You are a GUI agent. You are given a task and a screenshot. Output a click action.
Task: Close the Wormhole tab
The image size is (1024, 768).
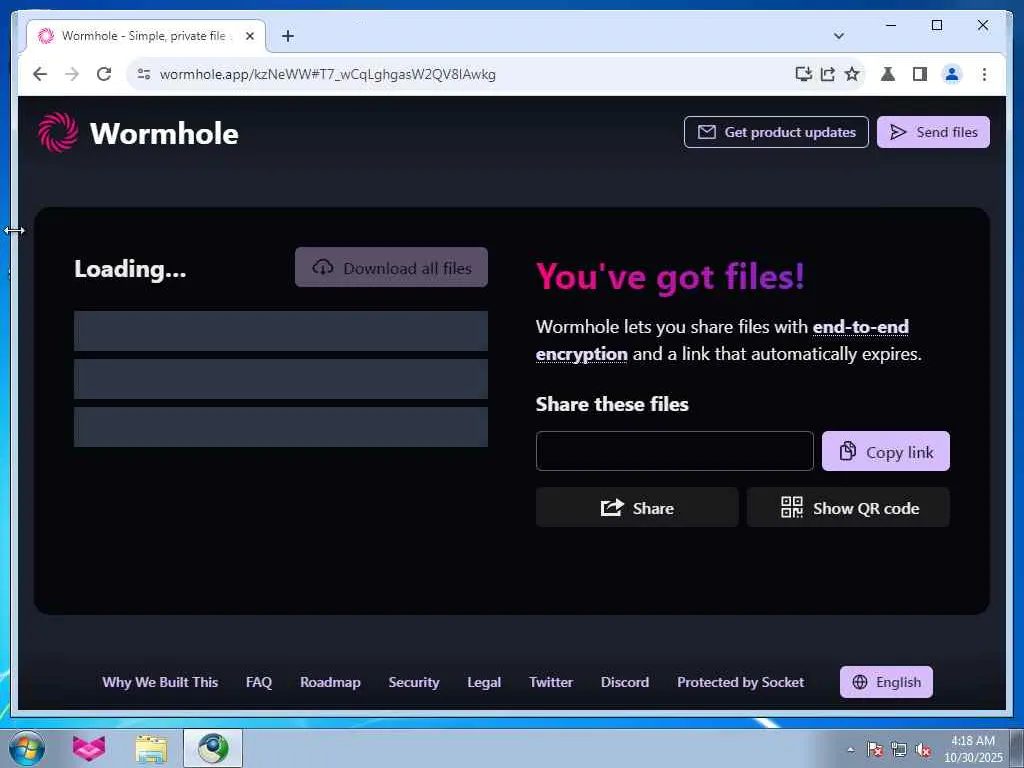[249, 36]
